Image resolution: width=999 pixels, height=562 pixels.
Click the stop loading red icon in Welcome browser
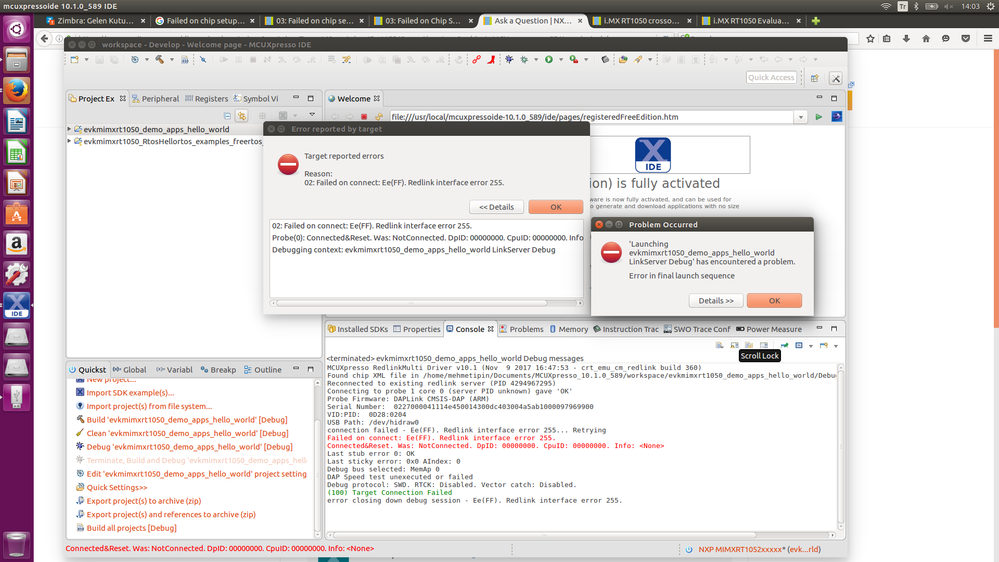coord(364,117)
